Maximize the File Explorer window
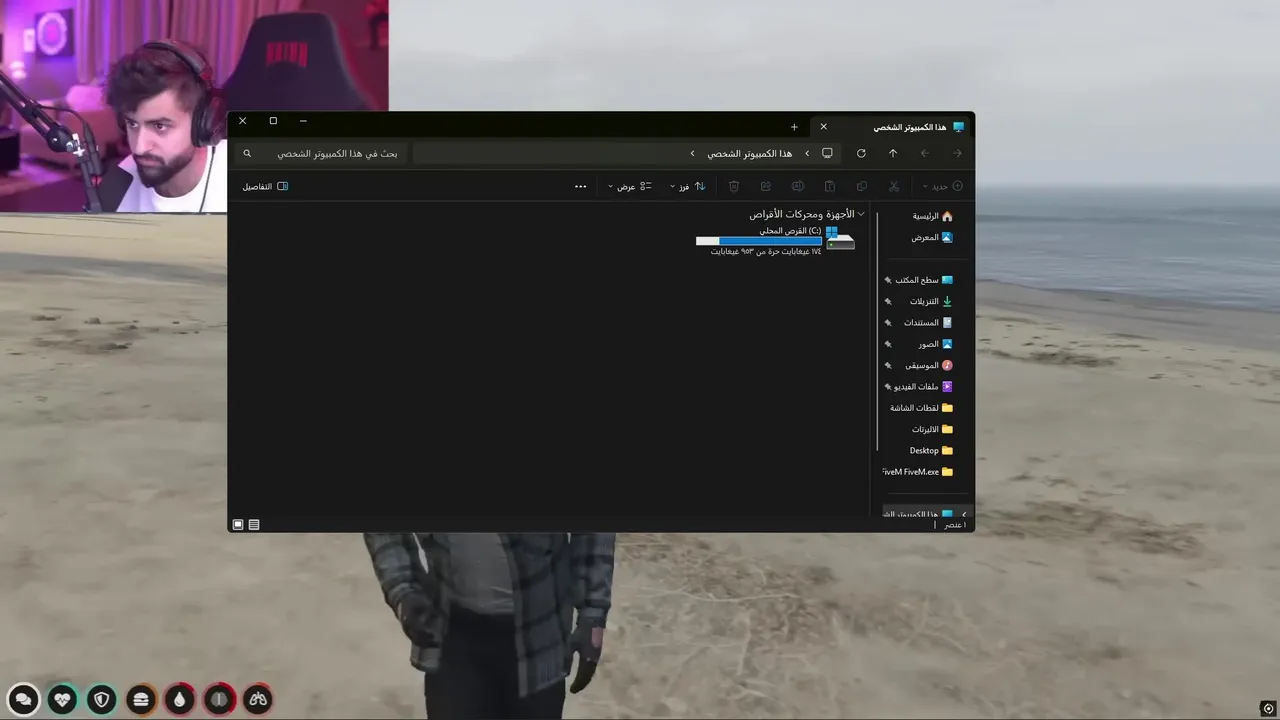 (273, 121)
